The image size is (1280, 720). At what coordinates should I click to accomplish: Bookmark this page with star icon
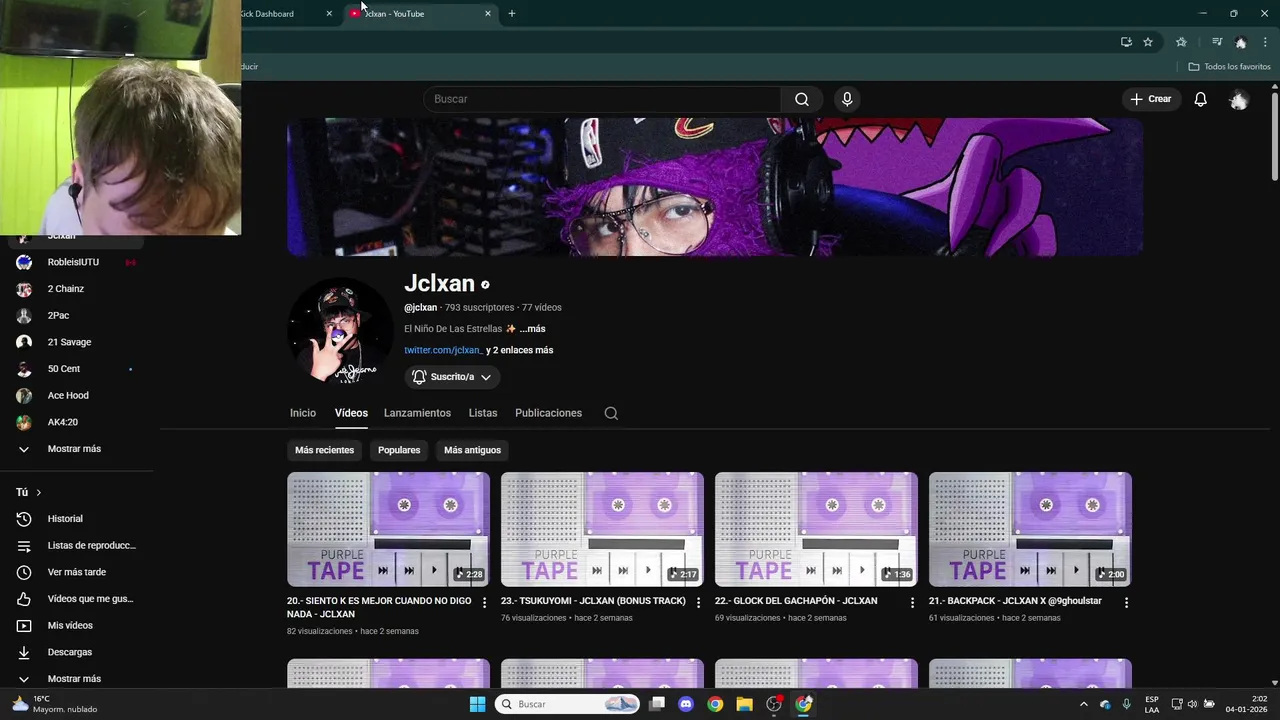[x=1148, y=42]
